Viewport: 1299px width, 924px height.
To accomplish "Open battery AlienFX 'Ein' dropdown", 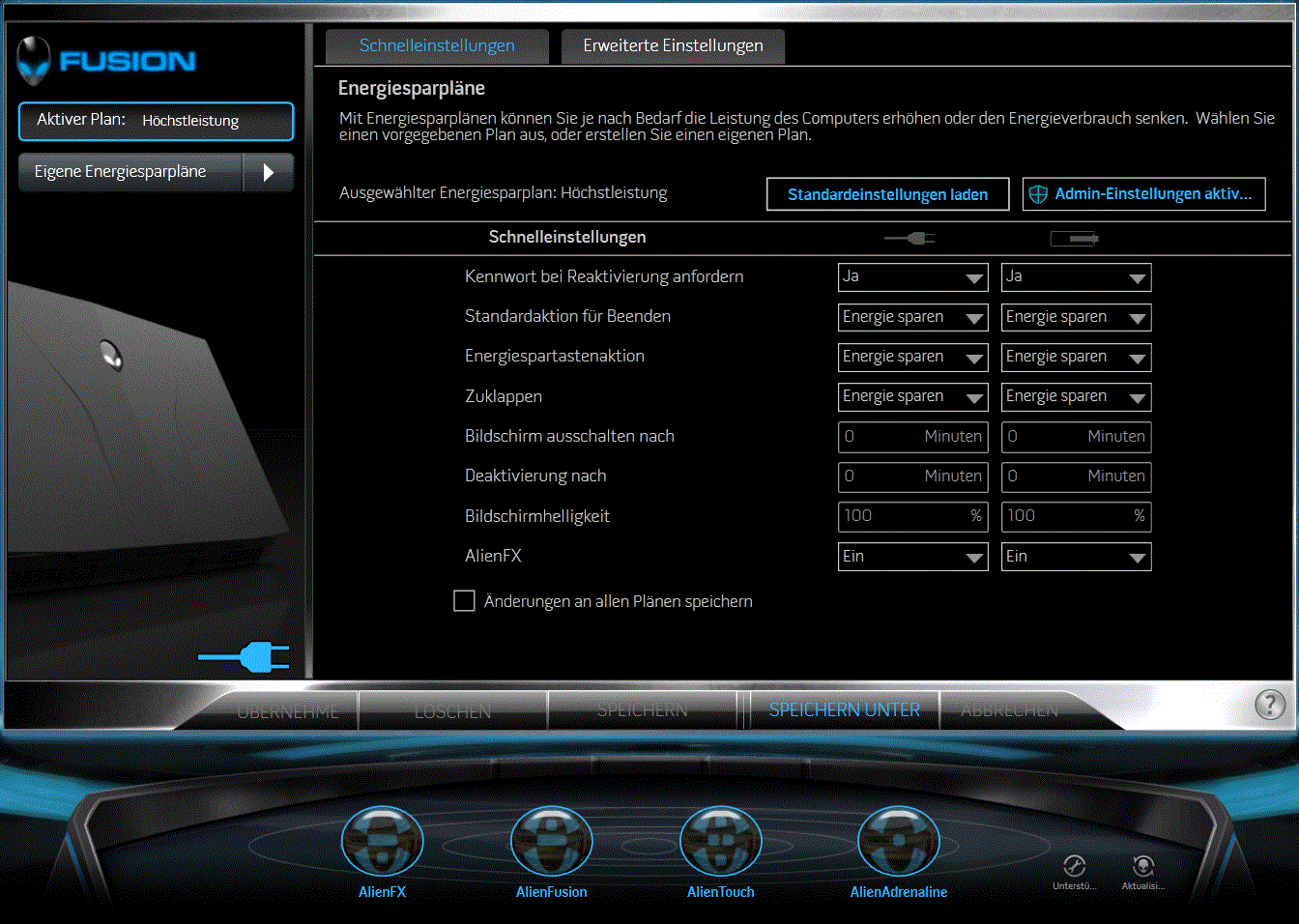I will [x=1077, y=557].
